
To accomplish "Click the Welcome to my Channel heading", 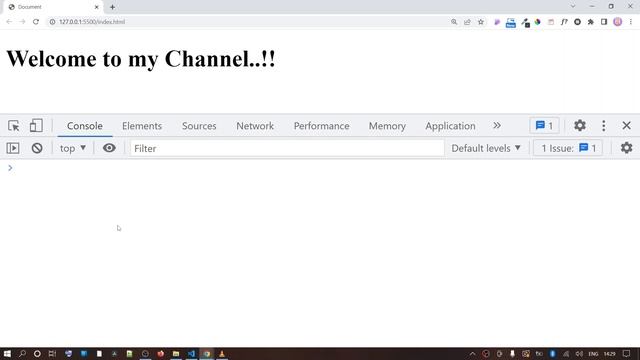I will [x=141, y=59].
